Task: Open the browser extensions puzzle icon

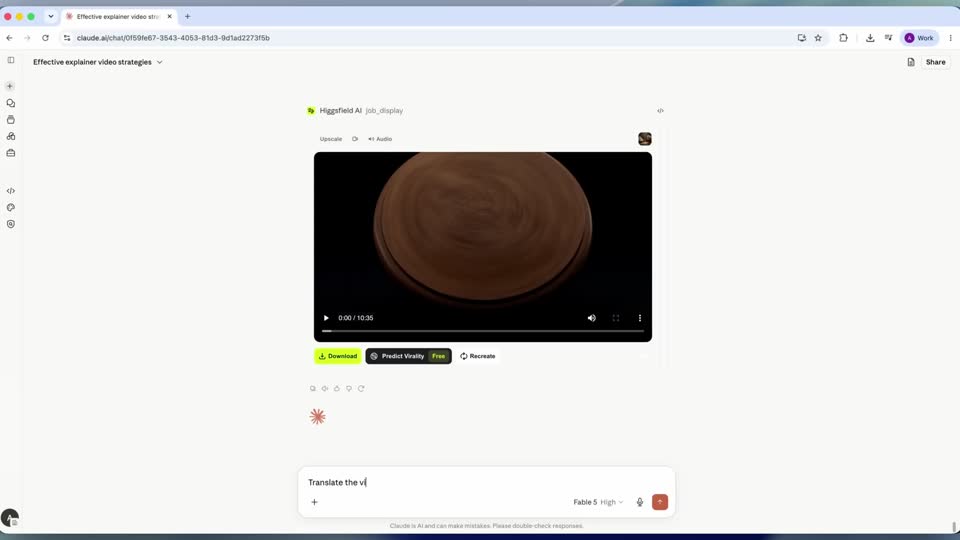Action: point(843,38)
